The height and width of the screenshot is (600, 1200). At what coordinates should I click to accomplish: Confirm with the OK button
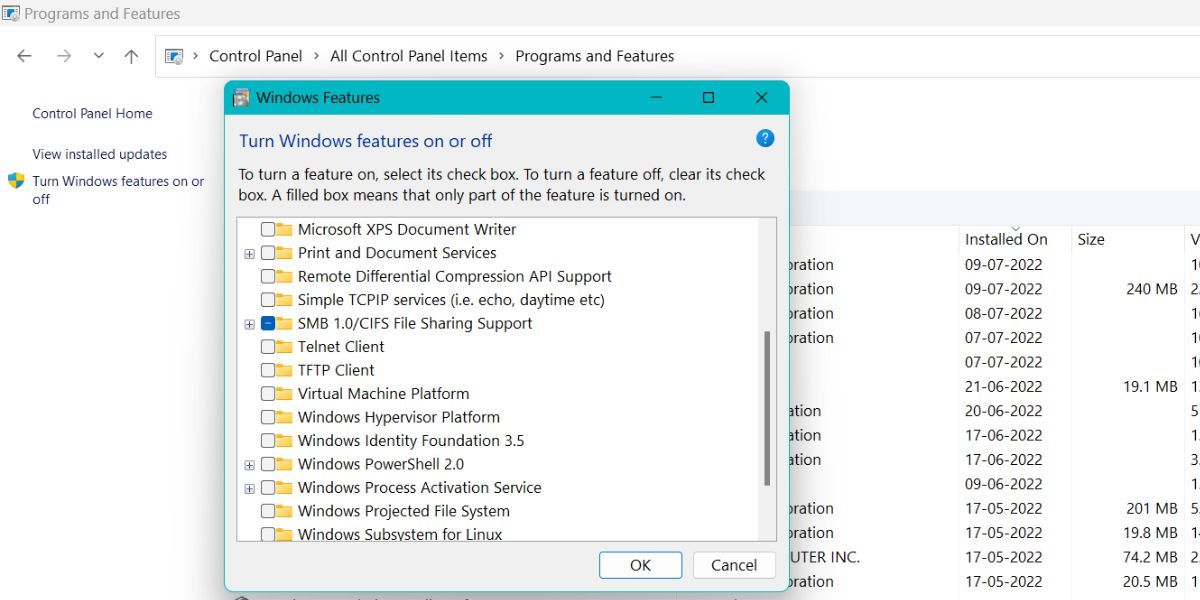click(640, 565)
